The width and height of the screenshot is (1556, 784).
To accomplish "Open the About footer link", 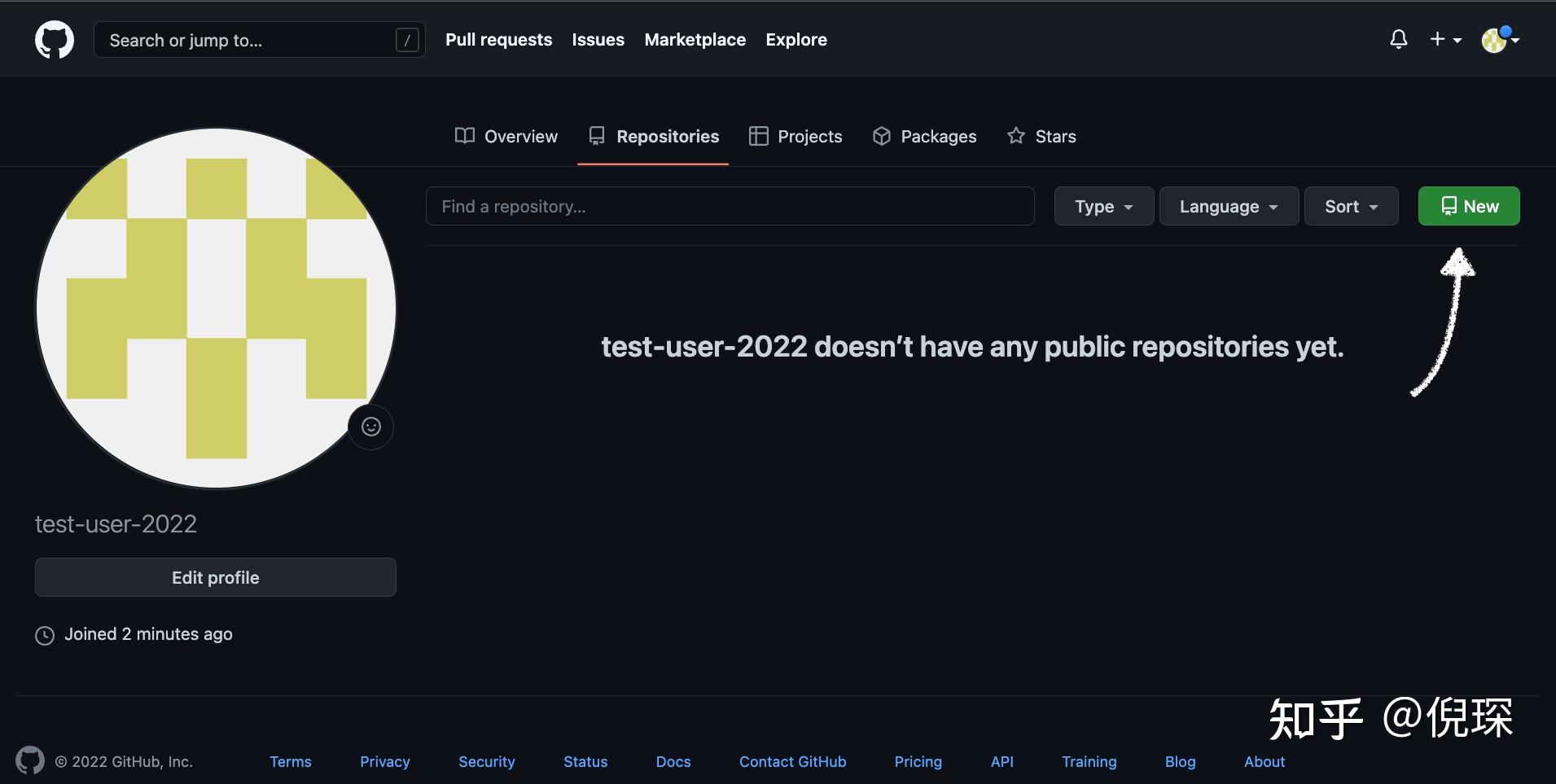I will click(x=1265, y=762).
